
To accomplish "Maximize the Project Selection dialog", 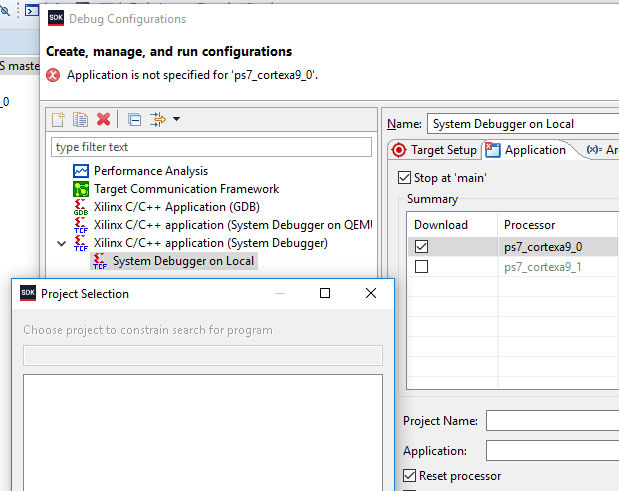I will 325,293.
